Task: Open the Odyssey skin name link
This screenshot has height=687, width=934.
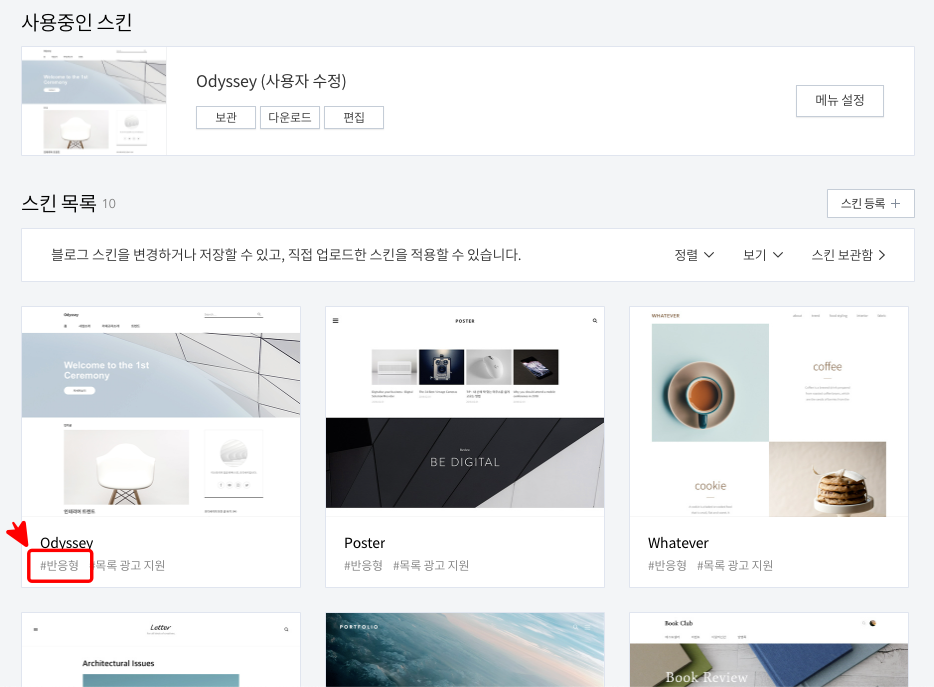Action: tap(65, 542)
